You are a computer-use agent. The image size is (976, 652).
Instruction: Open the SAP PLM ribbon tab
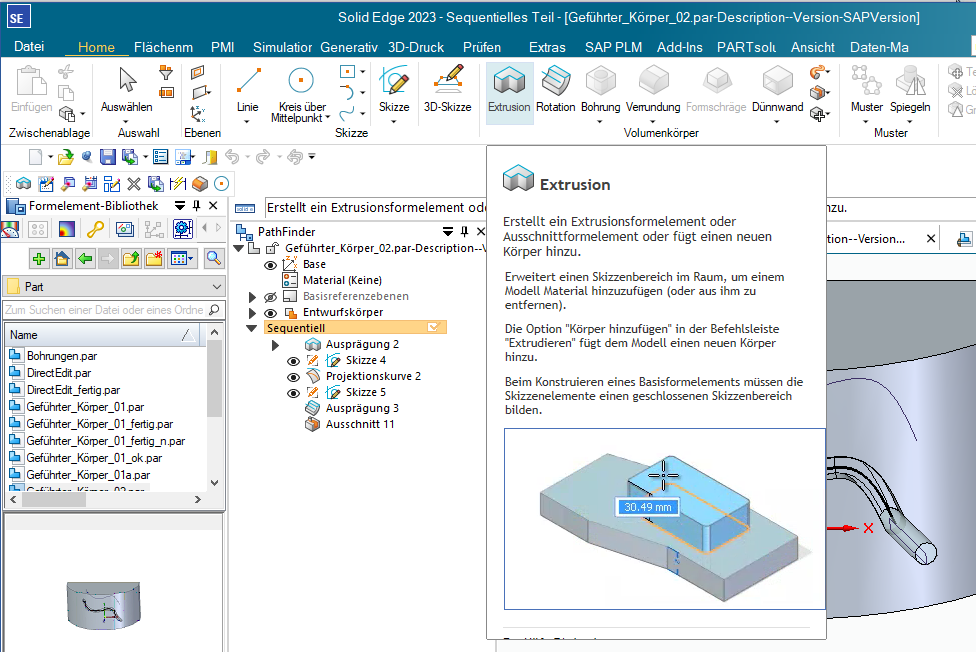click(x=613, y=47)
